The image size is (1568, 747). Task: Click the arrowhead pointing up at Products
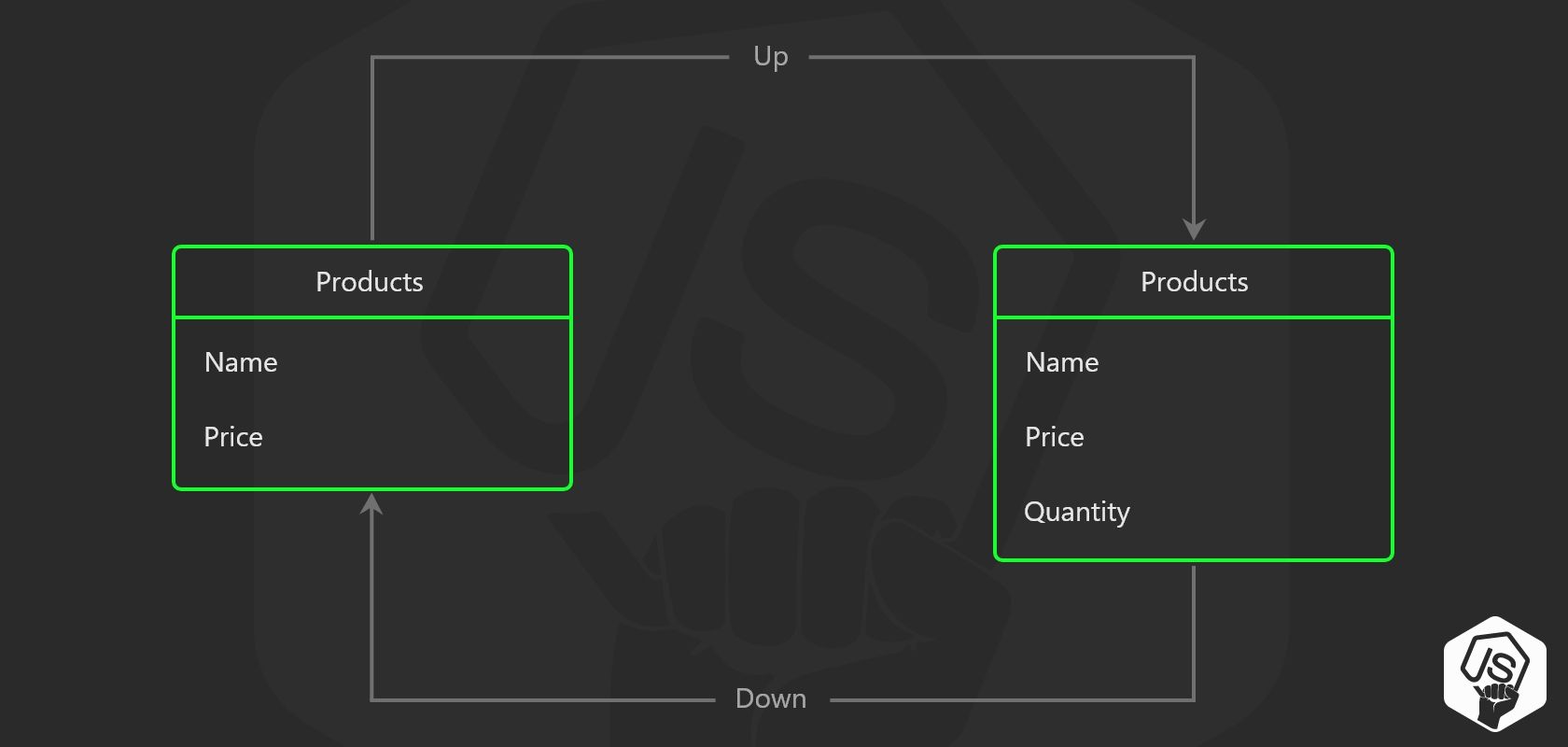pyautogui.click(x=371, y=505)
